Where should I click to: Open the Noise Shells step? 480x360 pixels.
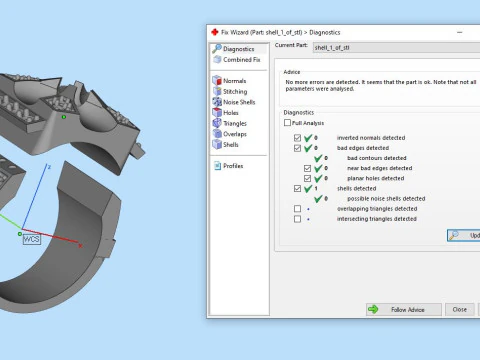click(x=238, y=102)
